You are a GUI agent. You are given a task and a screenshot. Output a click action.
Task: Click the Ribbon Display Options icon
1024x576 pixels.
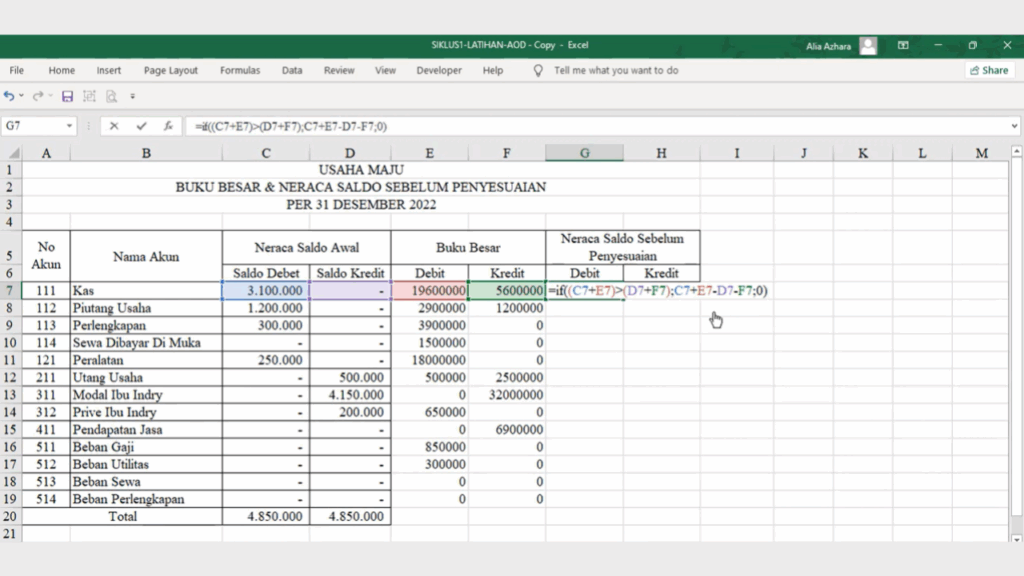click(x=903, y=45)
